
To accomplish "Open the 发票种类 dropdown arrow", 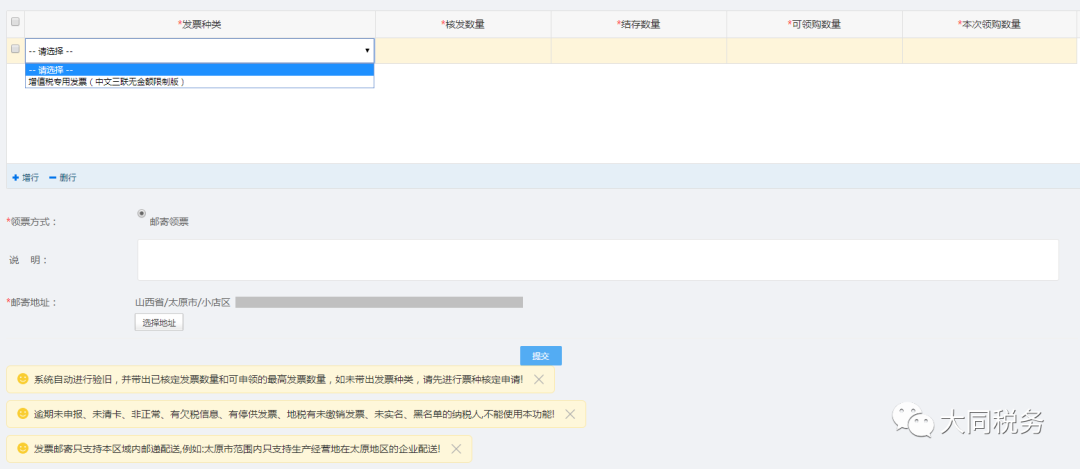I will click(x=367, y=51).
